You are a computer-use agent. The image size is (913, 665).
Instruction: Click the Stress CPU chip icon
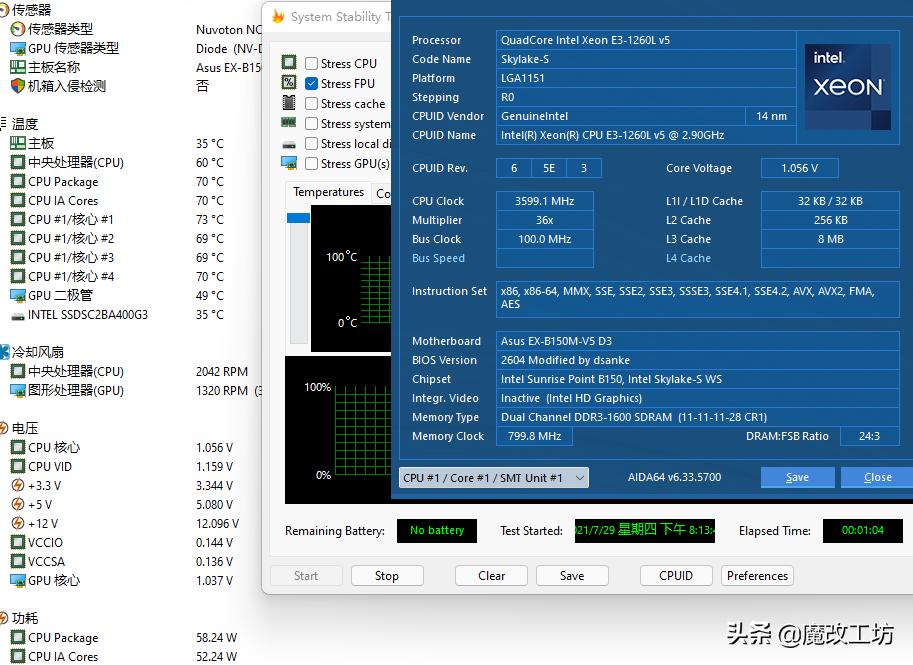coord(289,62)
